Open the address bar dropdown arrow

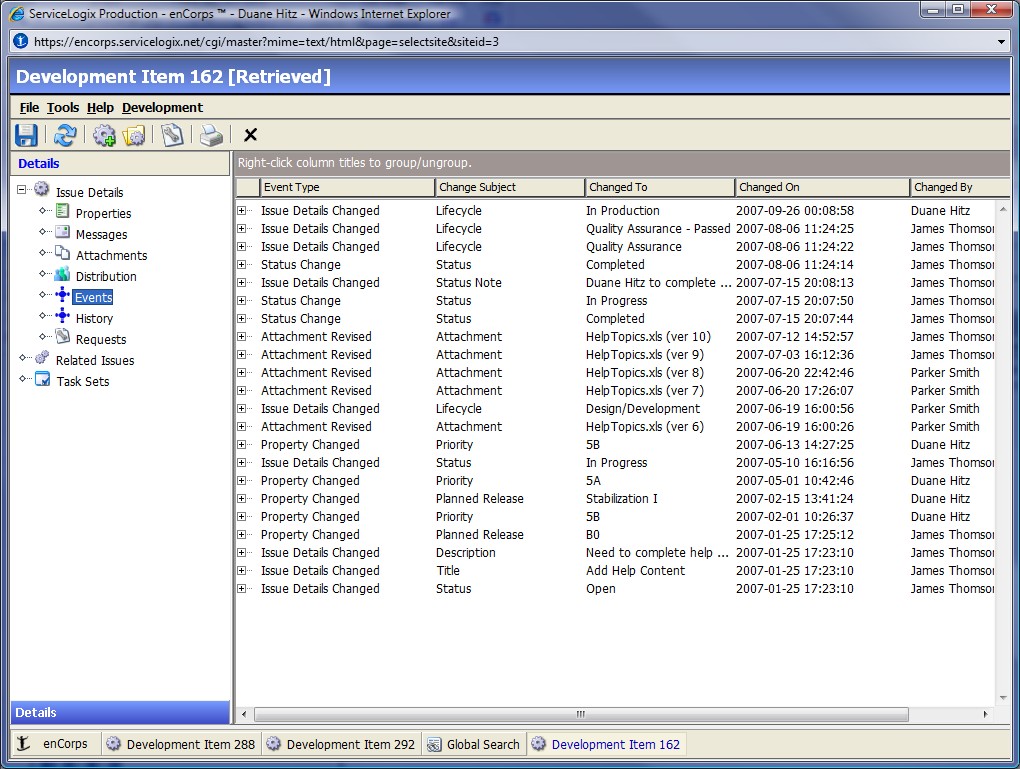(x=1002, y=42)
